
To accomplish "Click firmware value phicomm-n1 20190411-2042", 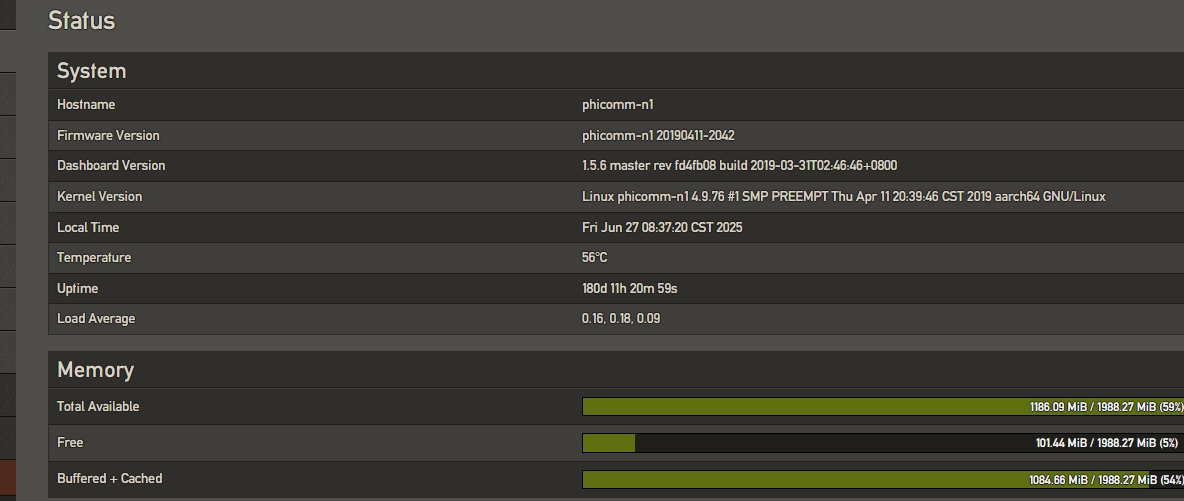I will click(658, 135).
